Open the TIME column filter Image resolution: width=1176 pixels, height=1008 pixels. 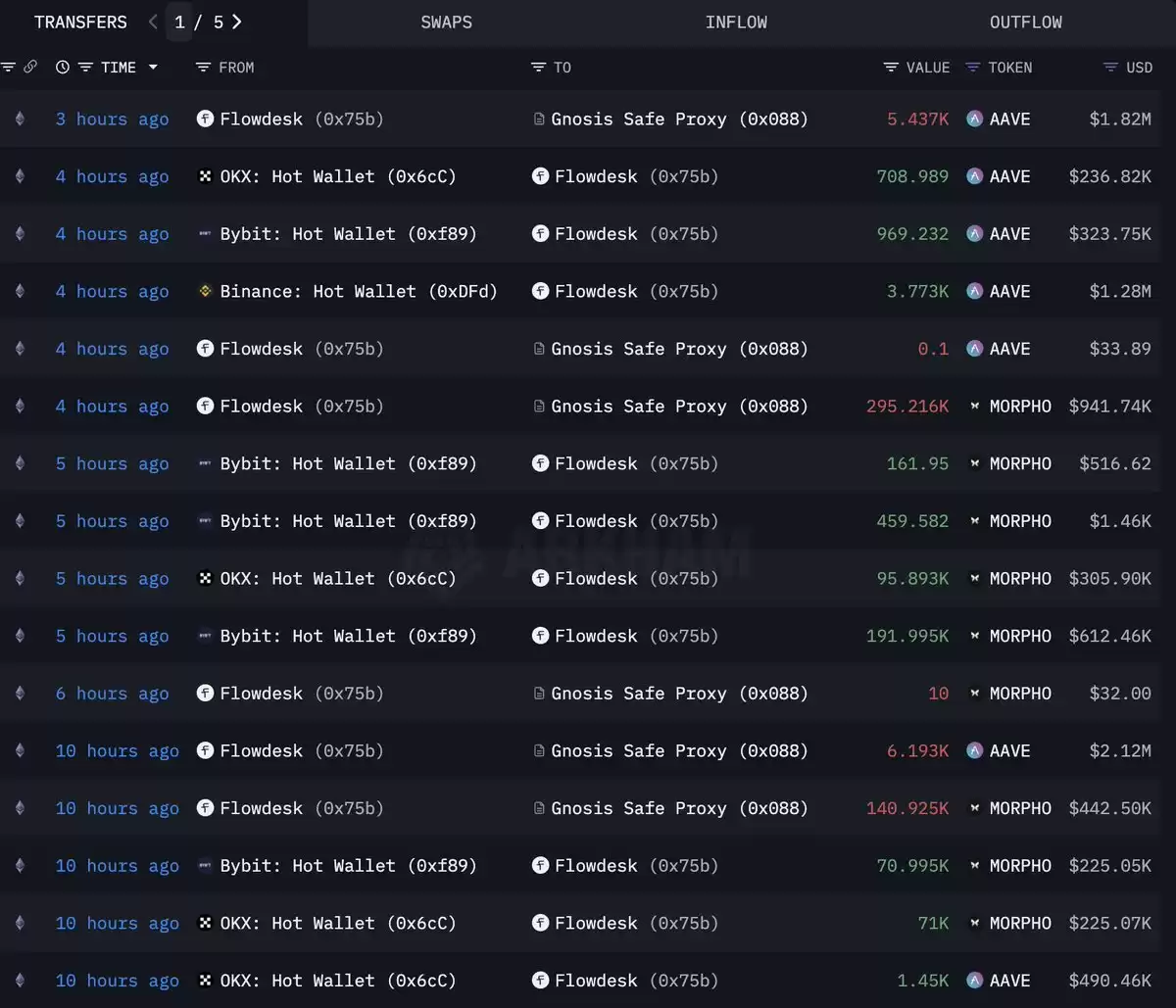85,67
